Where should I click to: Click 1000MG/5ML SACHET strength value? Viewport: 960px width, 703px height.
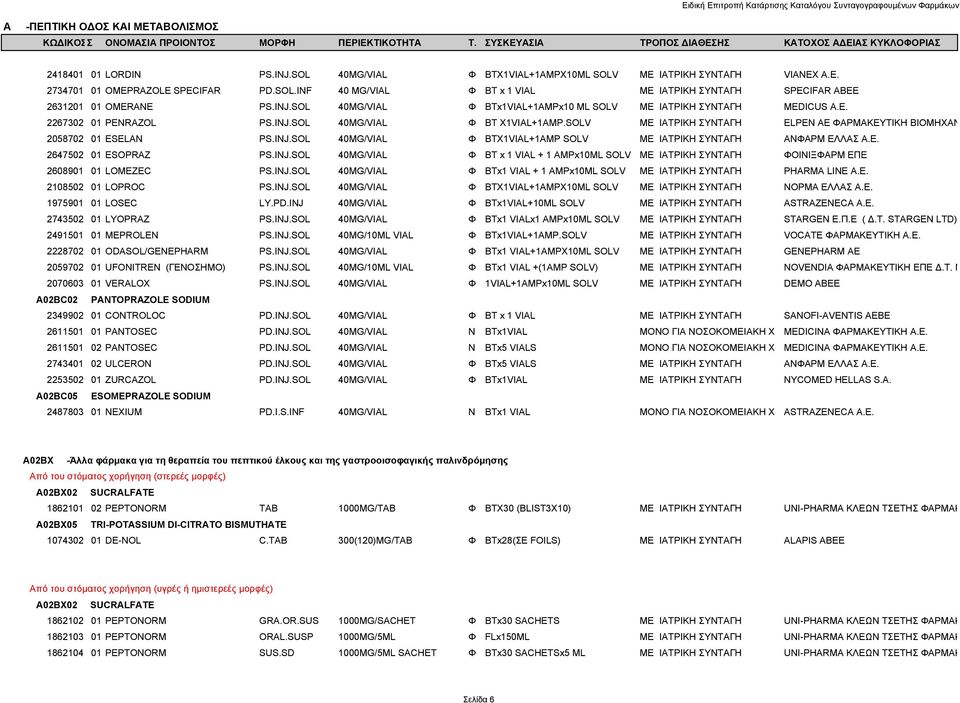[x=388, y=653]
